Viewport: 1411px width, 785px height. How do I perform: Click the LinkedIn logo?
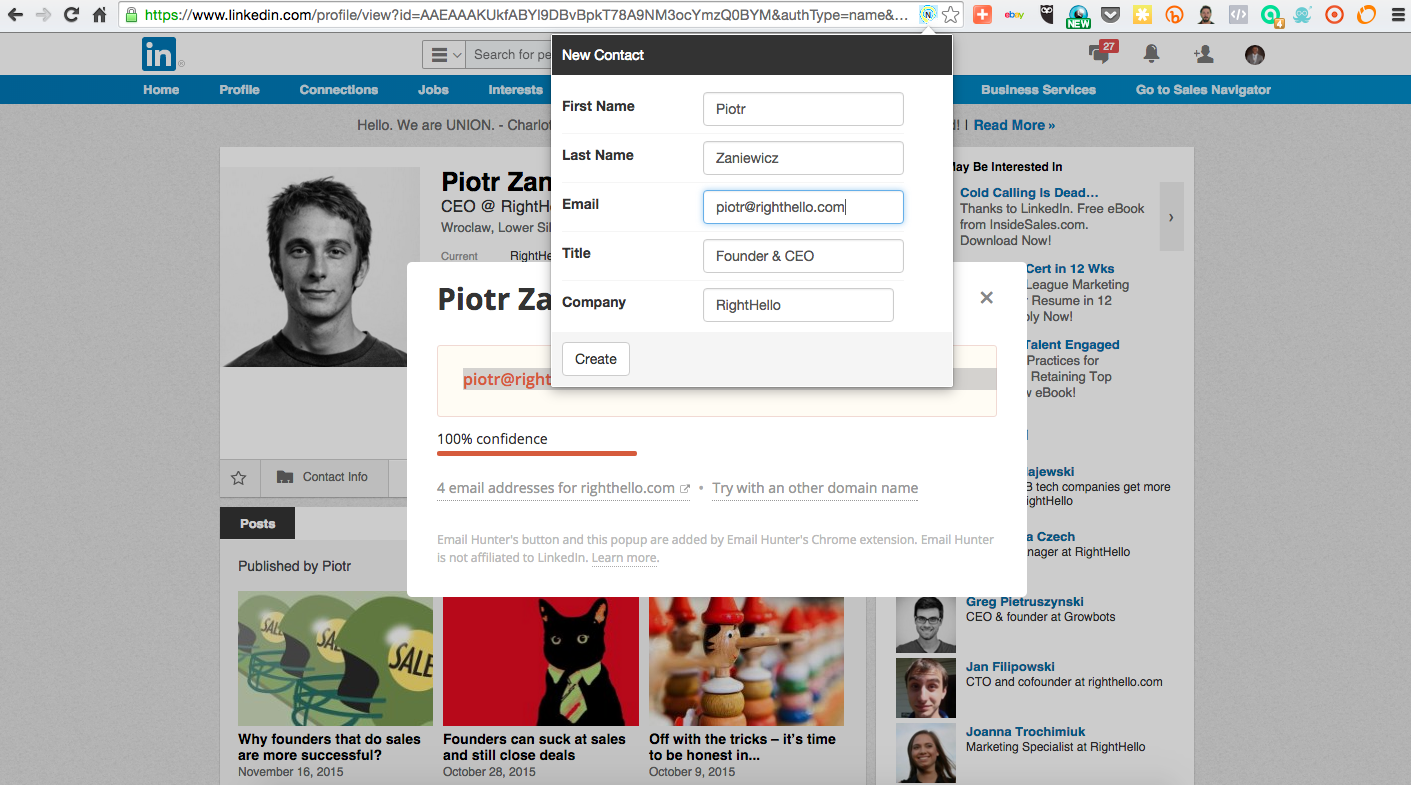click(x=159, y=54)
